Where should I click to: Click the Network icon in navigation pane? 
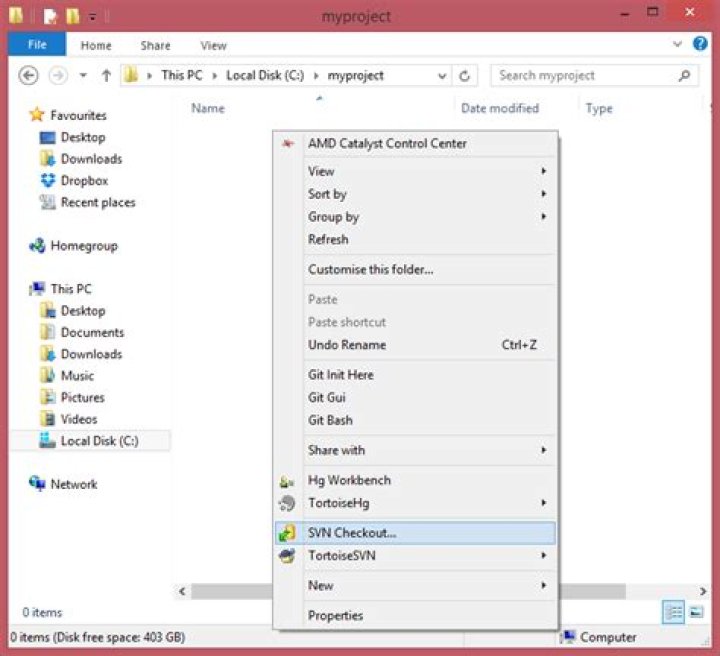click(x=37, y=484)
